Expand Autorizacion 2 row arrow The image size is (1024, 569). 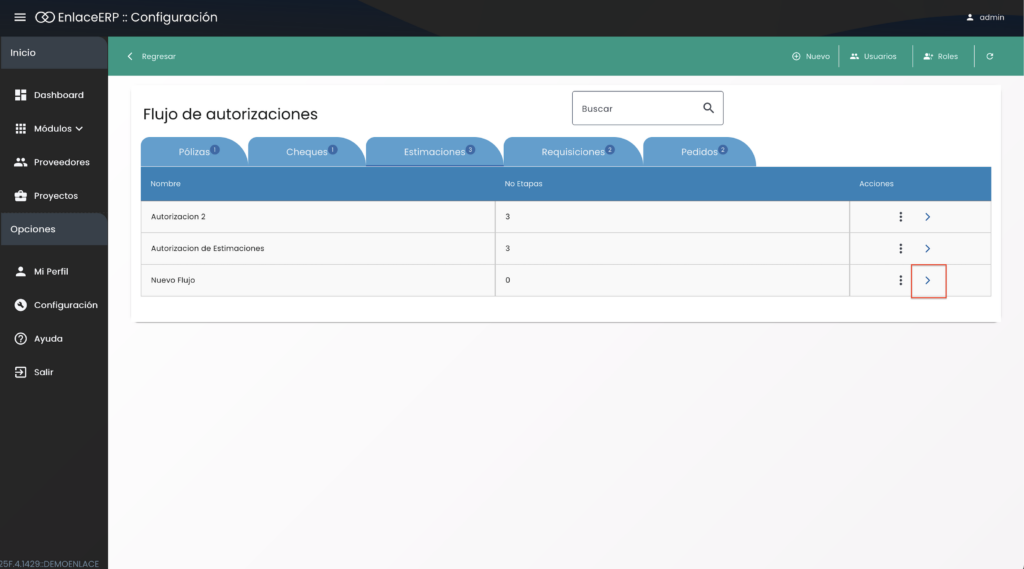coord(927,217)
